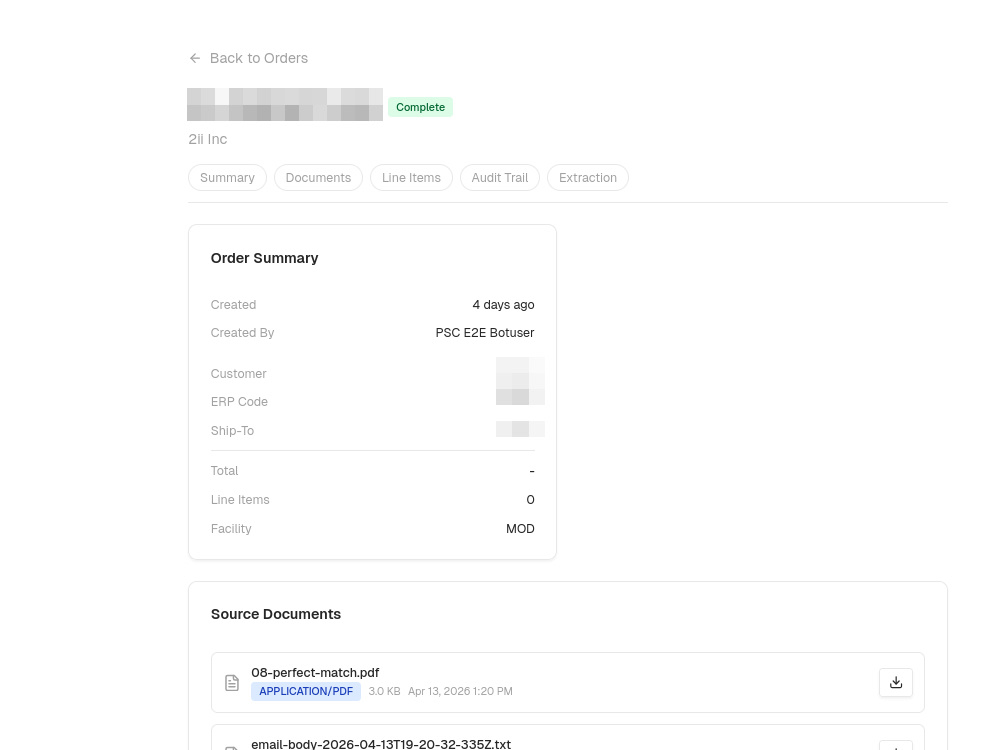Click the back arrow icon beside Back to Orders
Screen dimensions: 1000x750
pos(195,58)
